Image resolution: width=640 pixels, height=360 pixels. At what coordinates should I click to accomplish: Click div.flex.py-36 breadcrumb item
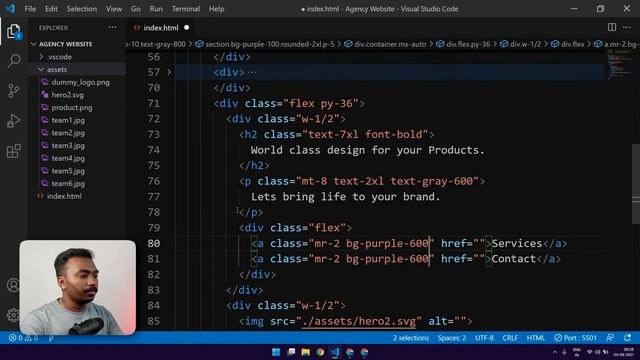tap(463, 44)
